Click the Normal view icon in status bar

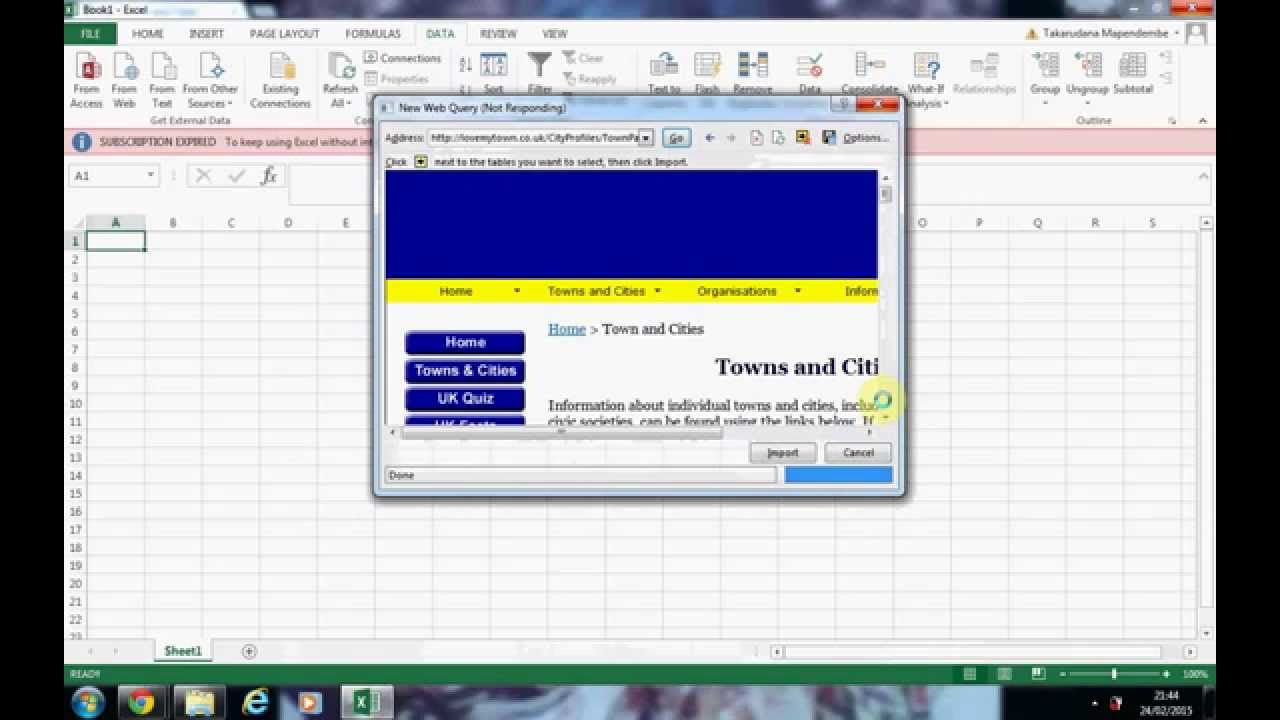[969, 674]
